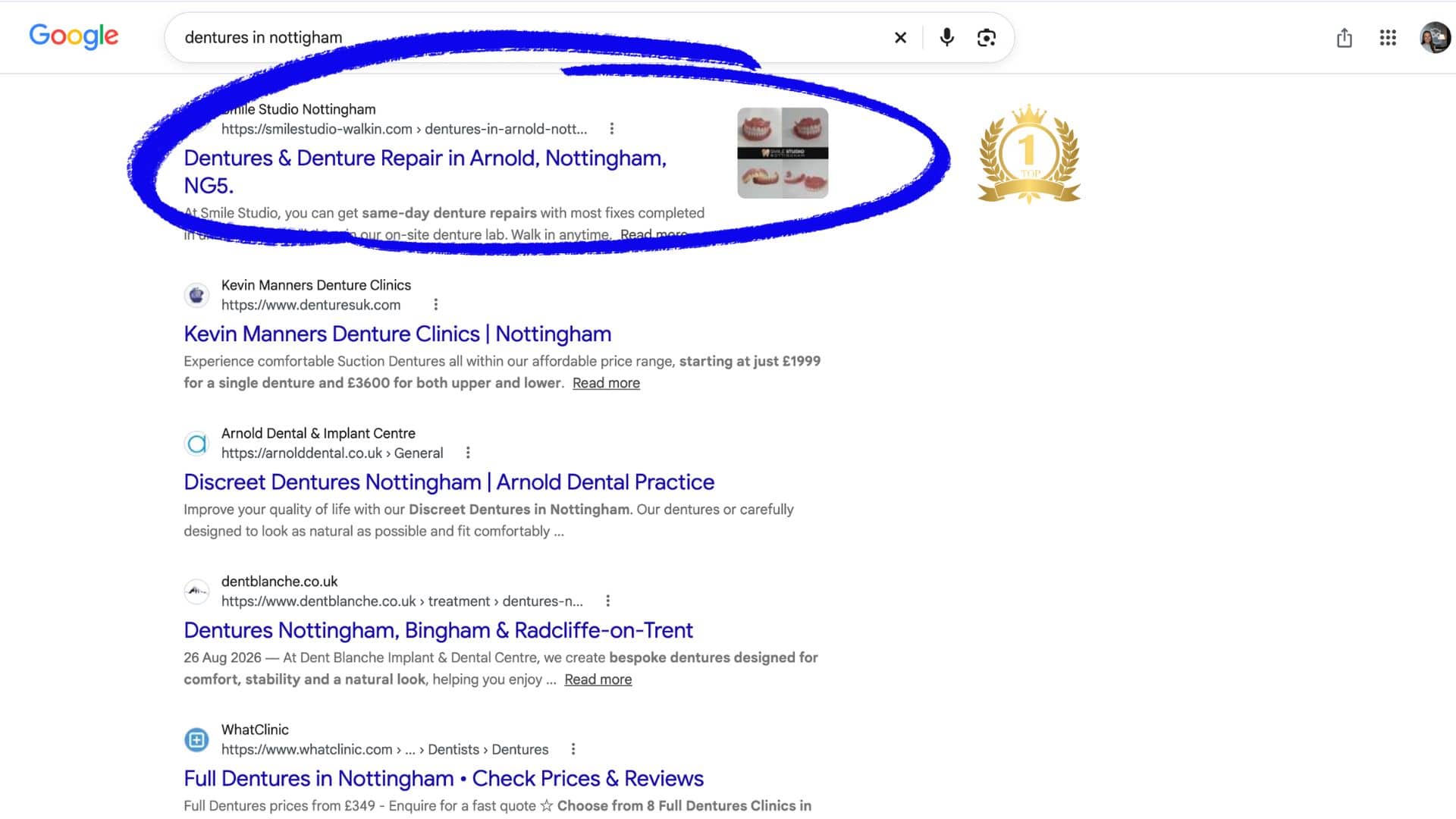This screenshot has height=819, width=1456.
Task: Open more options for Smile Studio result
Action: click(611, 129)
